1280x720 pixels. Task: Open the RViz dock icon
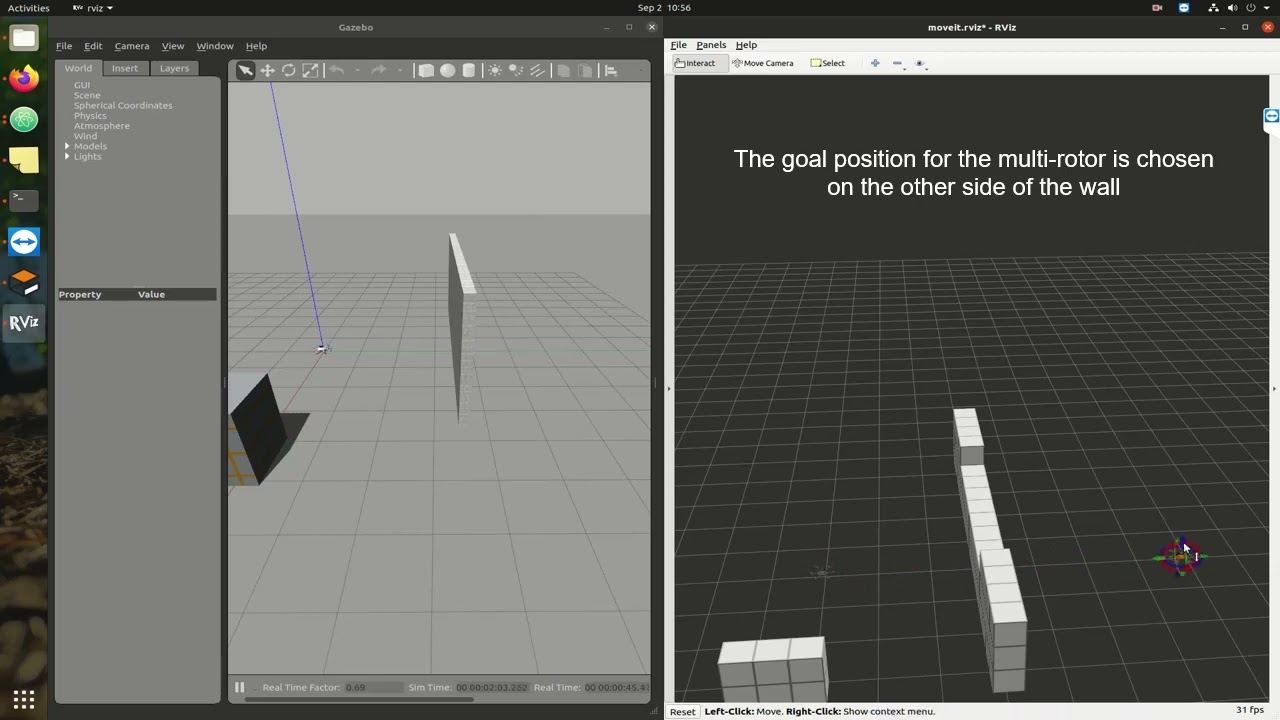point(24,322)
